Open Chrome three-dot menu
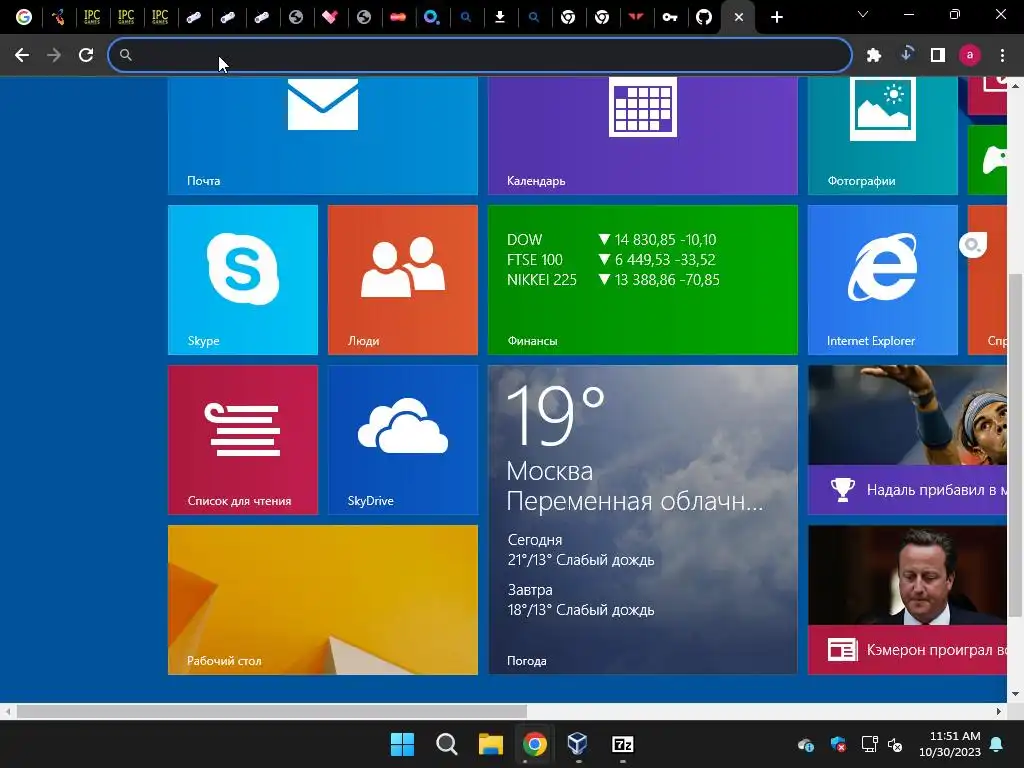This screenshot has width=1024, height=768. 1002,56
